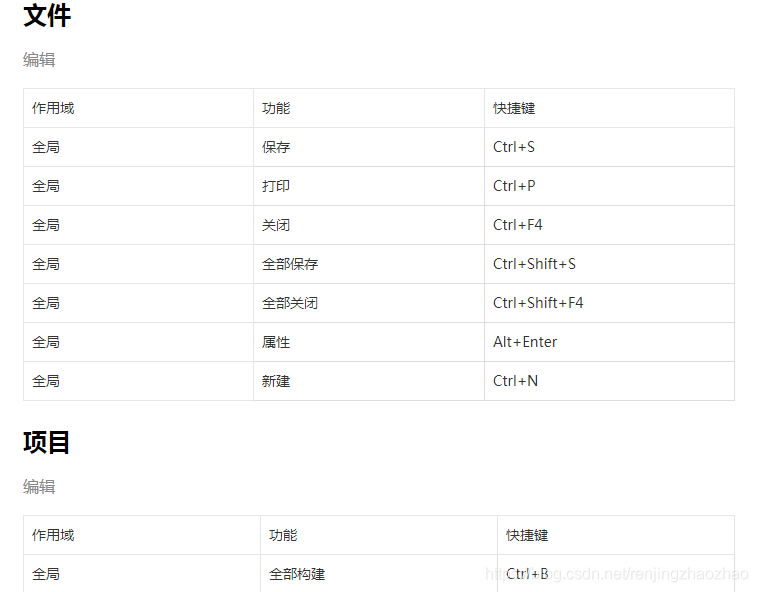Screen dimensions: 758x592
Task: Click the 项目 section heading
Action: [x=46, y=442]
